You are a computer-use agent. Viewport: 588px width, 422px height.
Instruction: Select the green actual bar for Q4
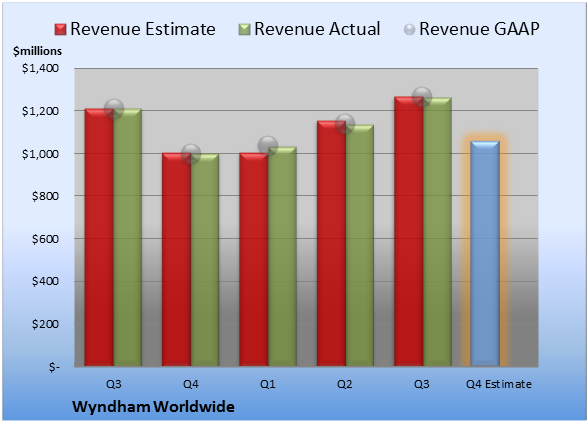pos(205,260)
